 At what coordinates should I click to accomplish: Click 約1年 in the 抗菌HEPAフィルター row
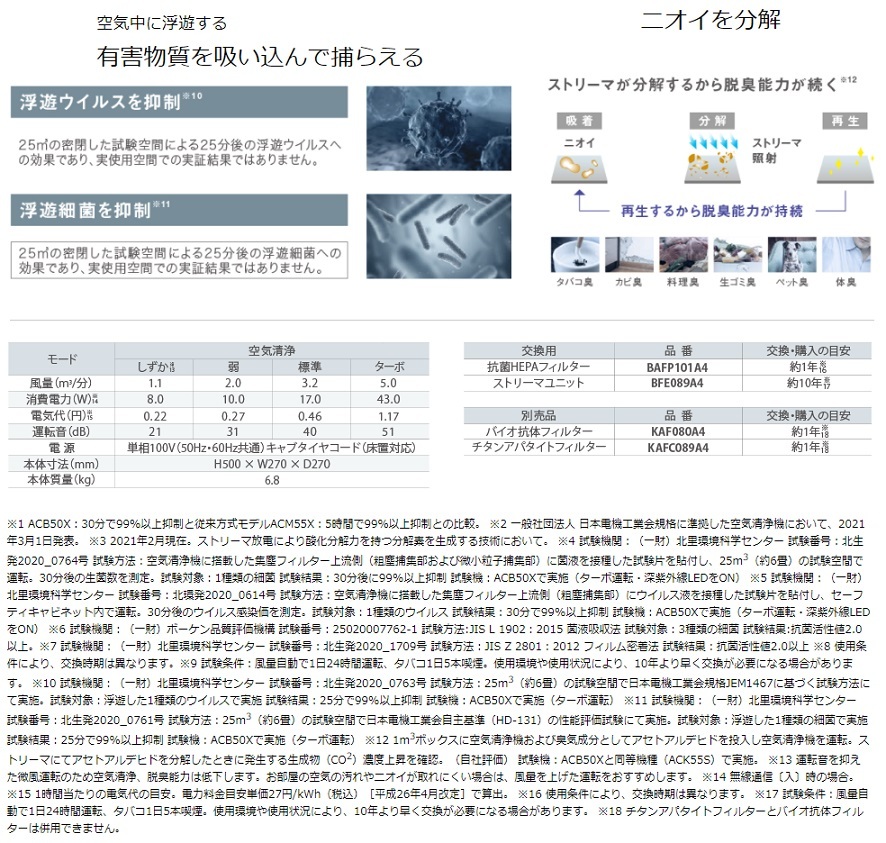click(809, 367)
